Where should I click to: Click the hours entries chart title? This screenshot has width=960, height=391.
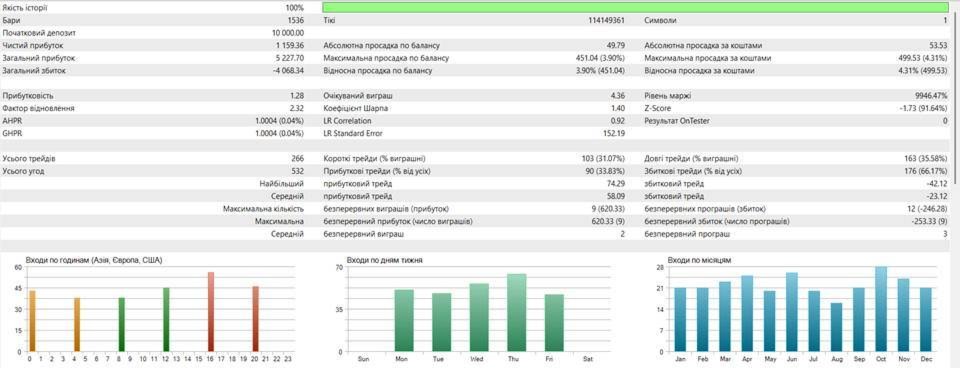click(x=94, y=260)
